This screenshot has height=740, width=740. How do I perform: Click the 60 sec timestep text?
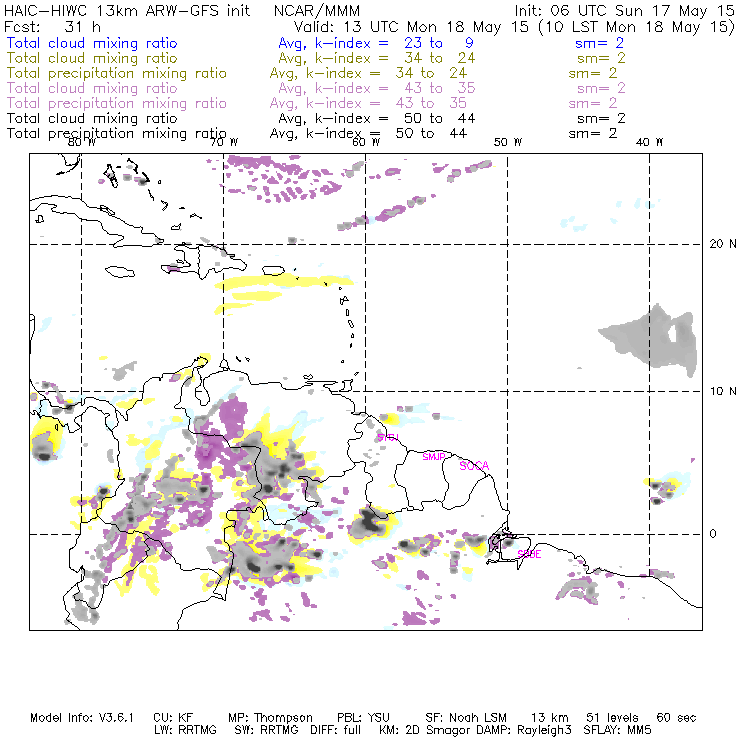click(x=676, y=718)
